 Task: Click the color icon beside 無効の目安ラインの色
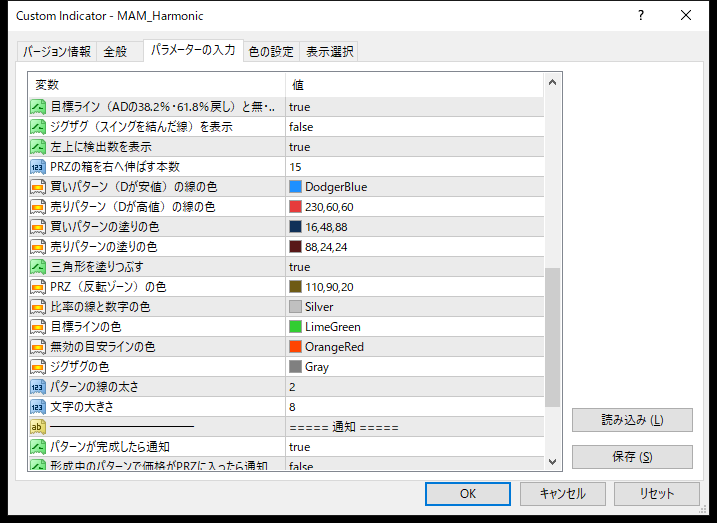click(38, 347)
